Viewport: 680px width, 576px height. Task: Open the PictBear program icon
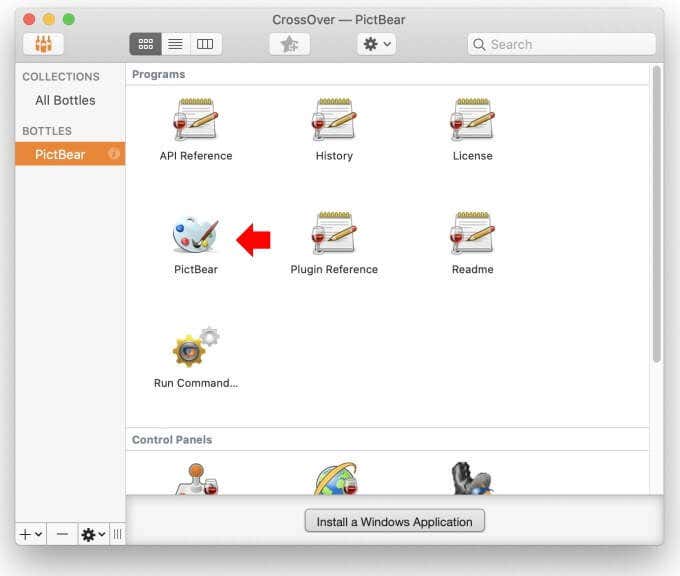tap(196, 235)
